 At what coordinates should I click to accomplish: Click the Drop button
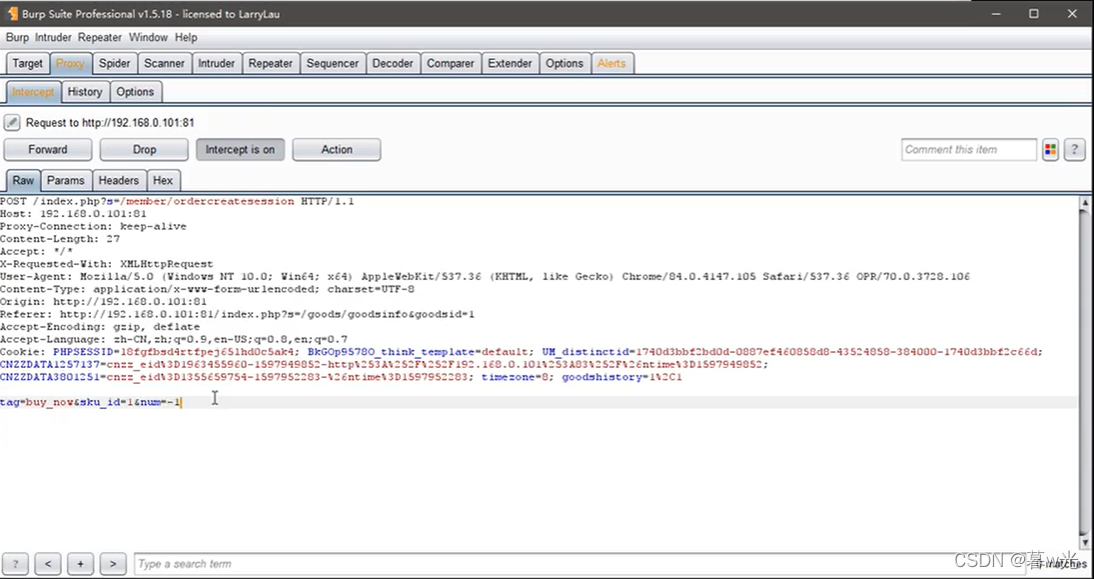(x=144, y=149)
